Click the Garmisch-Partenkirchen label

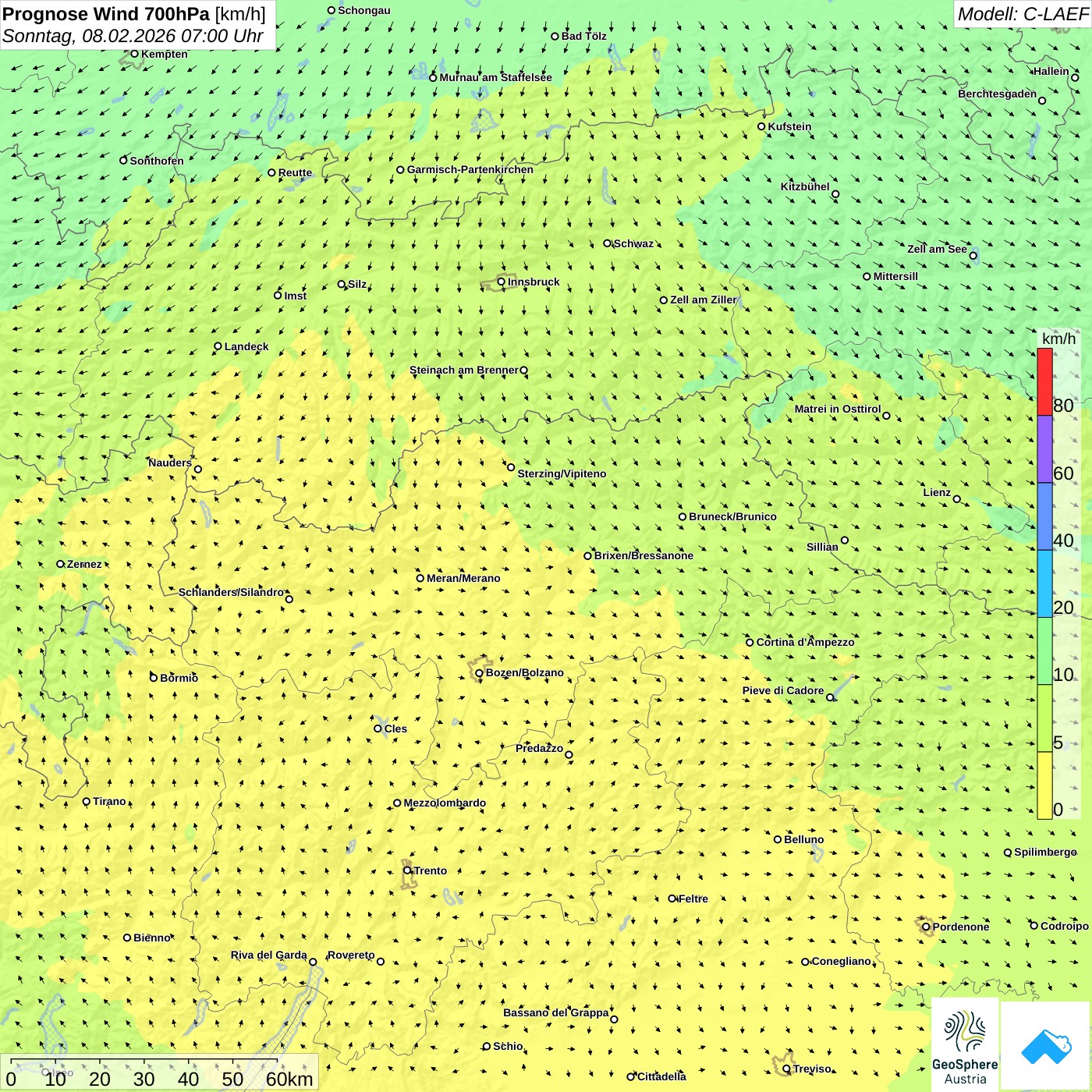point(470,169)
